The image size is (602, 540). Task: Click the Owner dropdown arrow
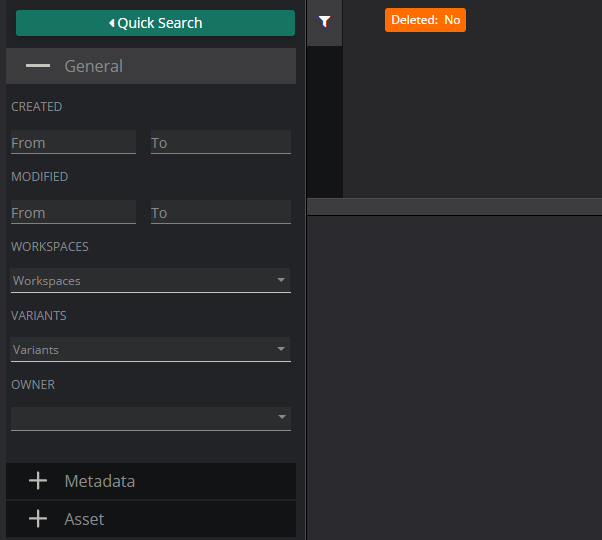coord(281,417)
